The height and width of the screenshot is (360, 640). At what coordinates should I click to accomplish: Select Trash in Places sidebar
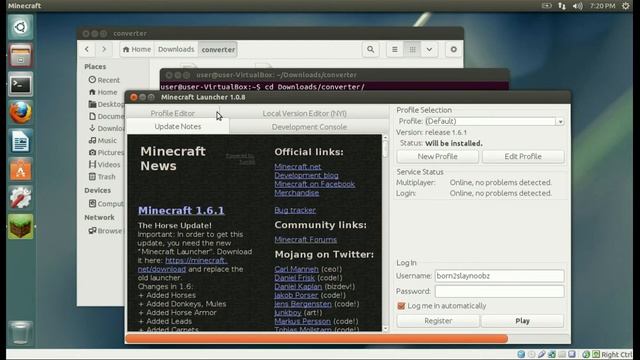pos(102,177)
